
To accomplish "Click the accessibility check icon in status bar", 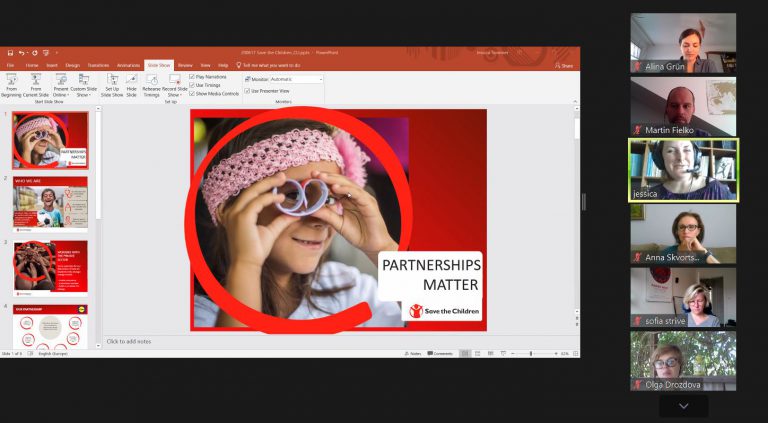I will click(x=30, y=353).
